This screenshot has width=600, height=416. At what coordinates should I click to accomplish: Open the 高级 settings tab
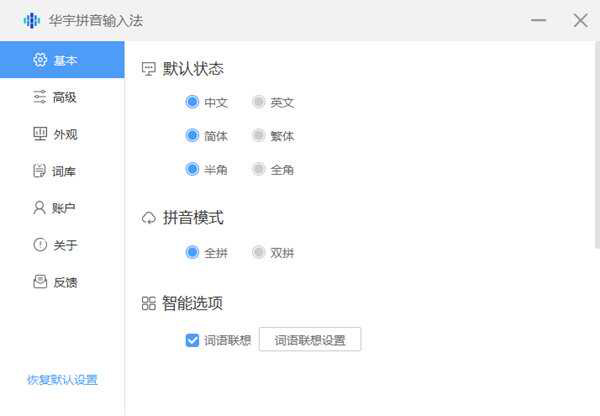tap(65, 97)
